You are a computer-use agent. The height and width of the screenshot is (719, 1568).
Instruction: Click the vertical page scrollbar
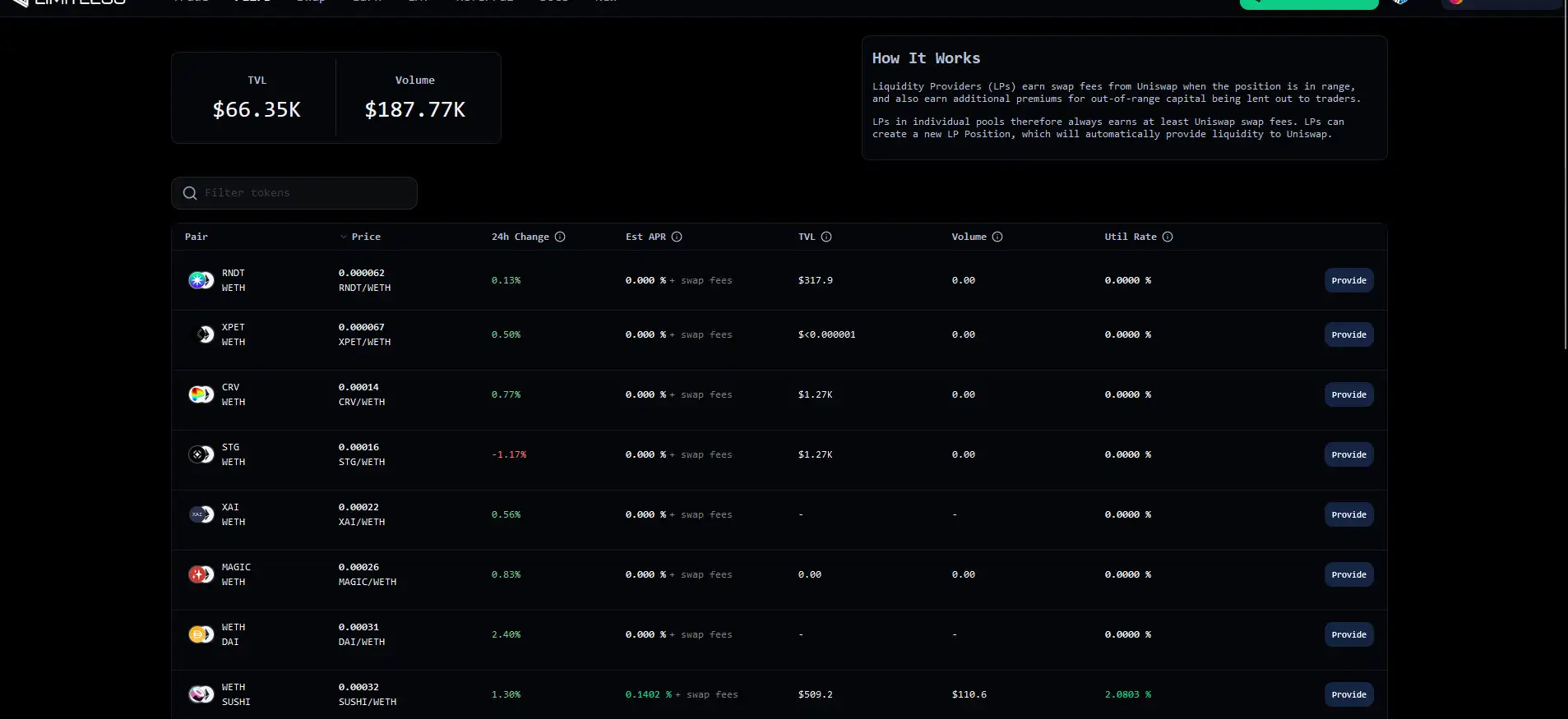click(1565, 181)
